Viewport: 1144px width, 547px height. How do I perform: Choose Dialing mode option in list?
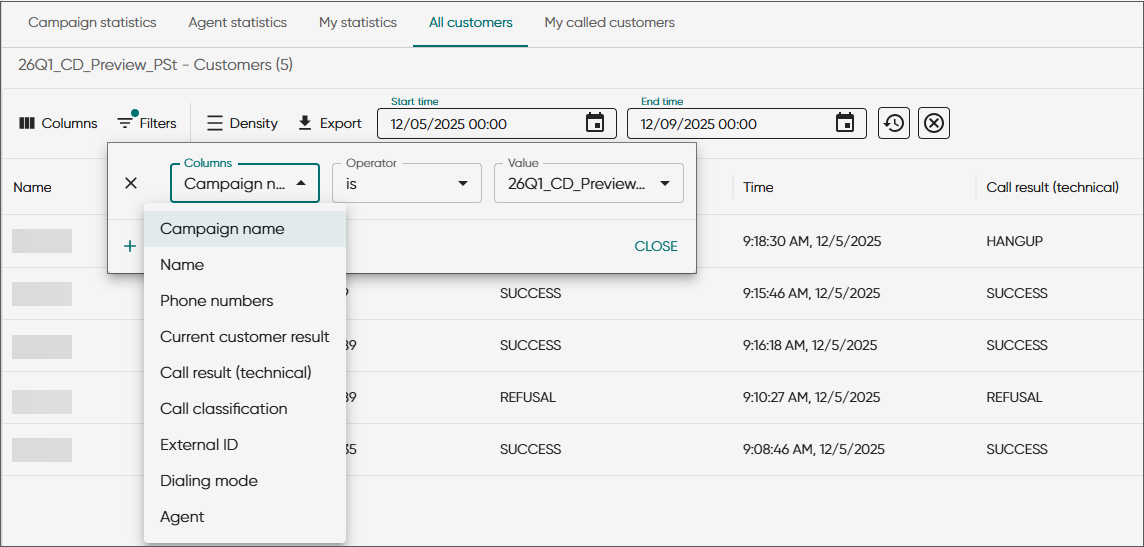click(x=209, y=481)
